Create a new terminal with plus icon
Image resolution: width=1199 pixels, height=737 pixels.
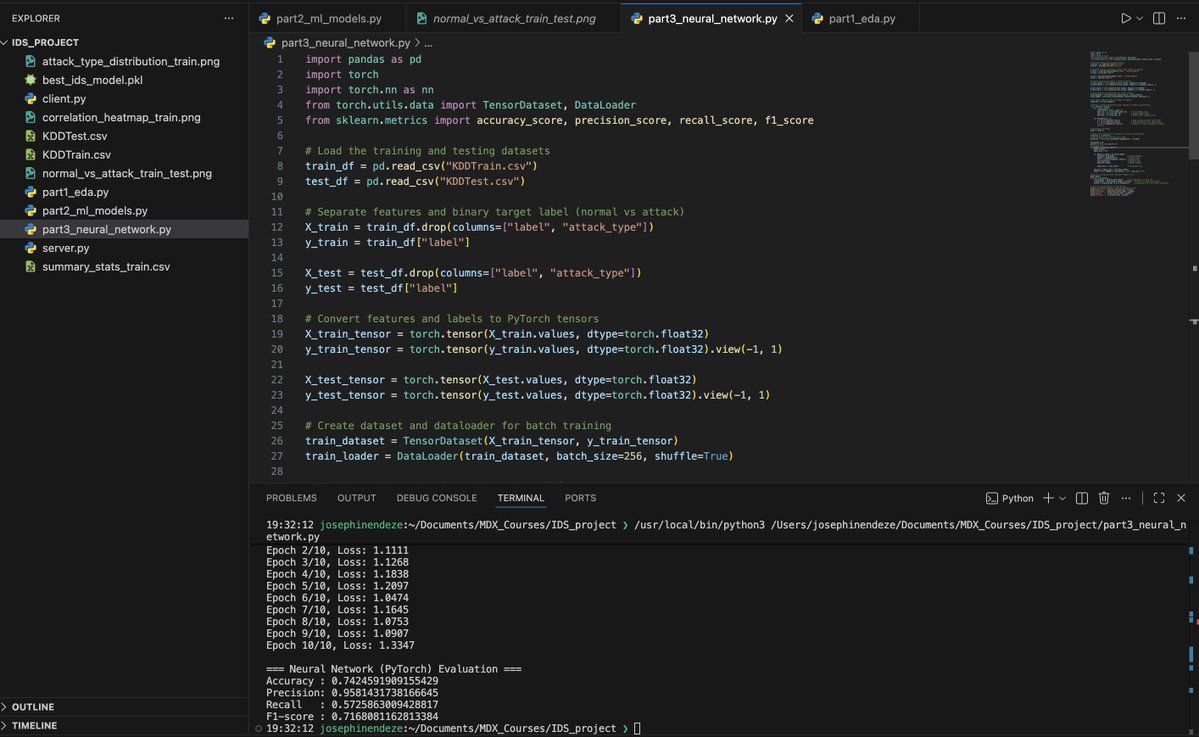click(x=1048, y=498)
